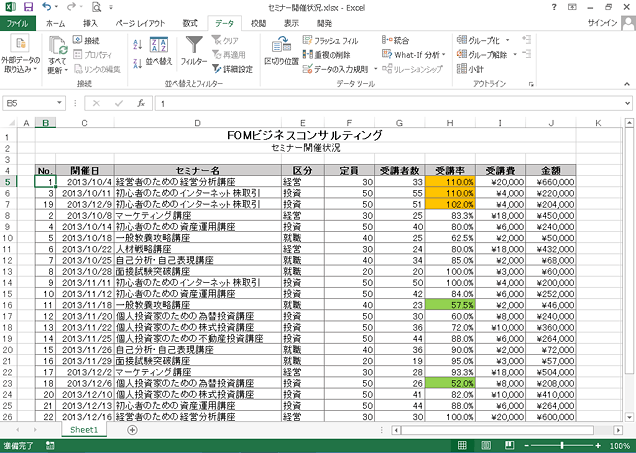Switch to Normal view icon in status bar
Screen dimensions: 636x453
(x=462, y=445)
